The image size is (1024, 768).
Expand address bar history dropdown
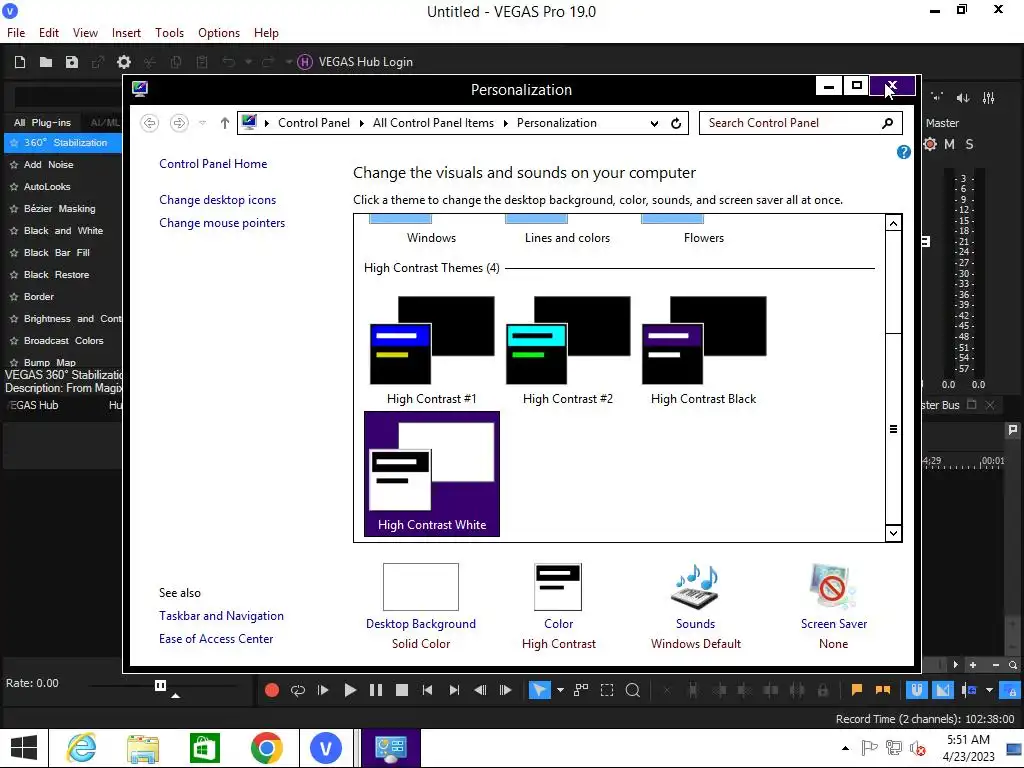[x=654, y=123]
